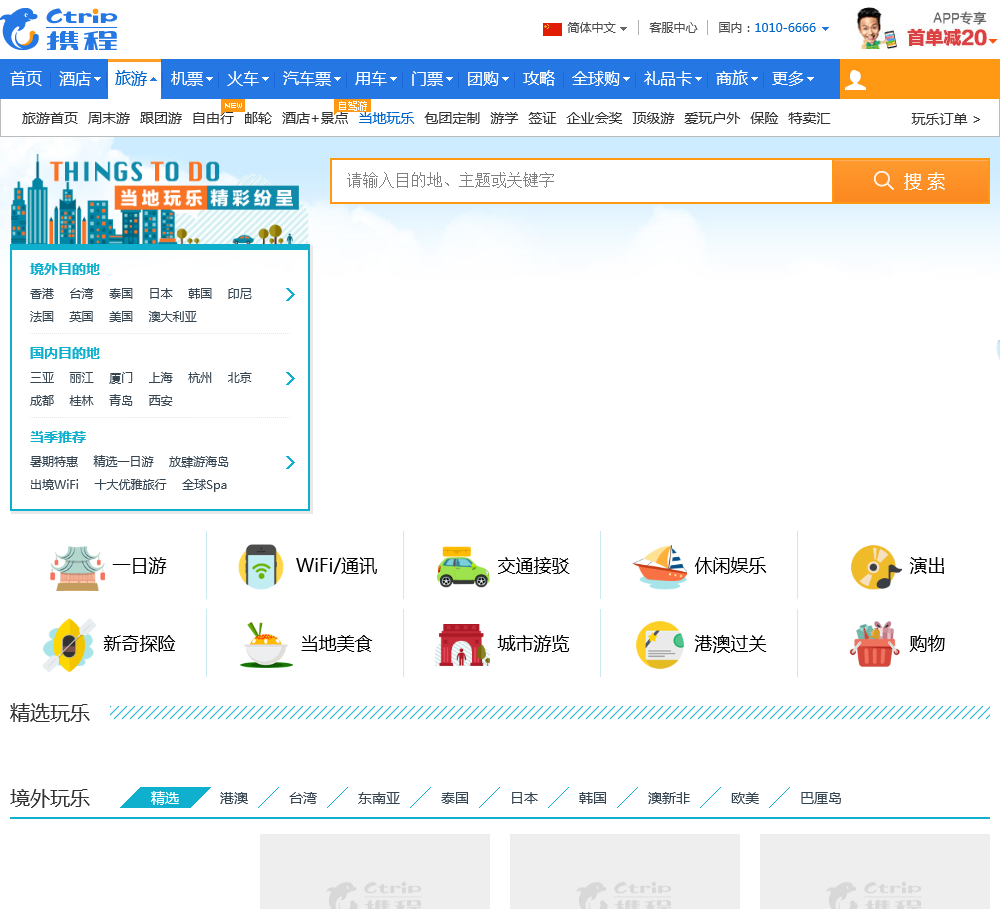Open the 酒店 navigation dropdown
The height and width of the screenshot is (909, 1000).
pos(80,79)
